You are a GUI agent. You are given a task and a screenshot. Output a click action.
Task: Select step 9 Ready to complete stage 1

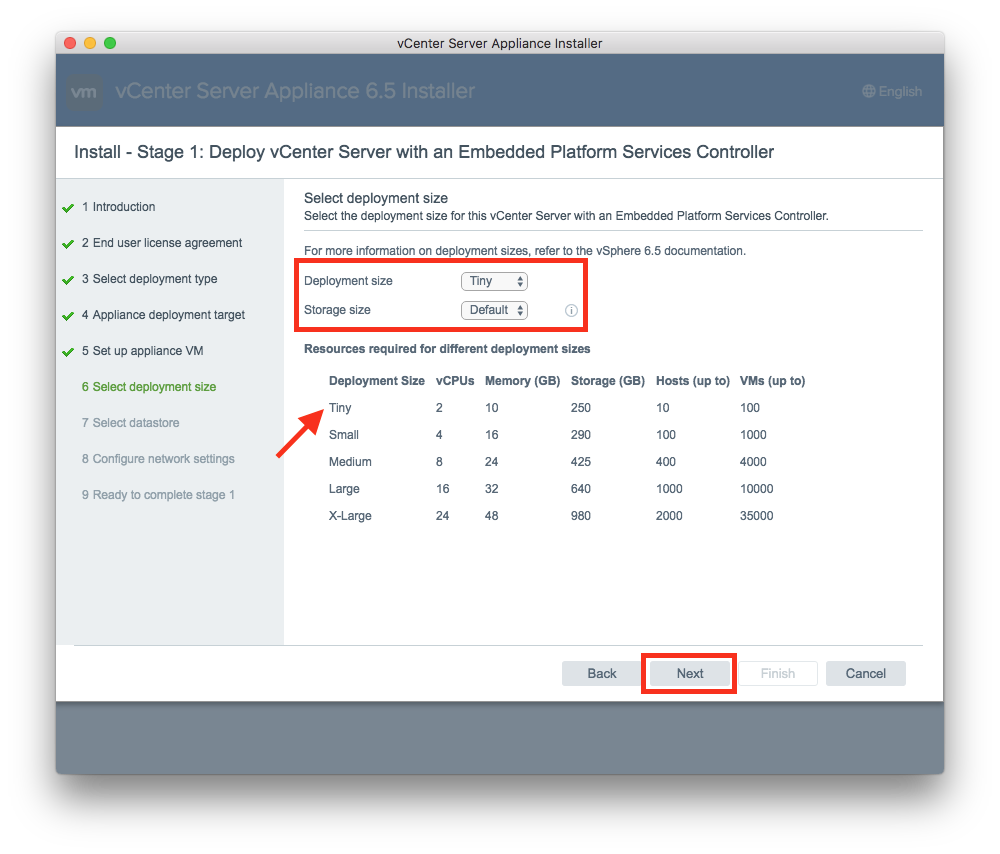coord(158,495)
